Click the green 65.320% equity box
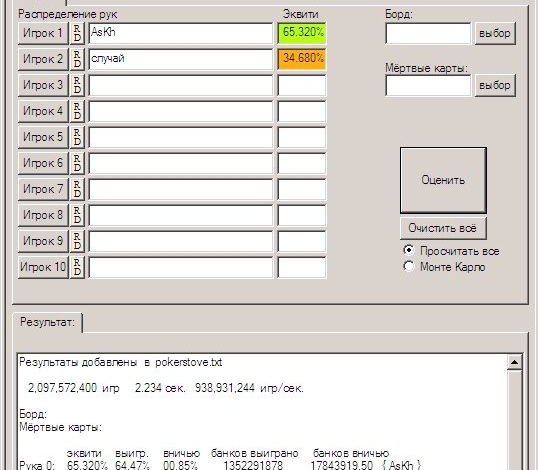The width and height of the screenshot is (538, 470). 302,33
